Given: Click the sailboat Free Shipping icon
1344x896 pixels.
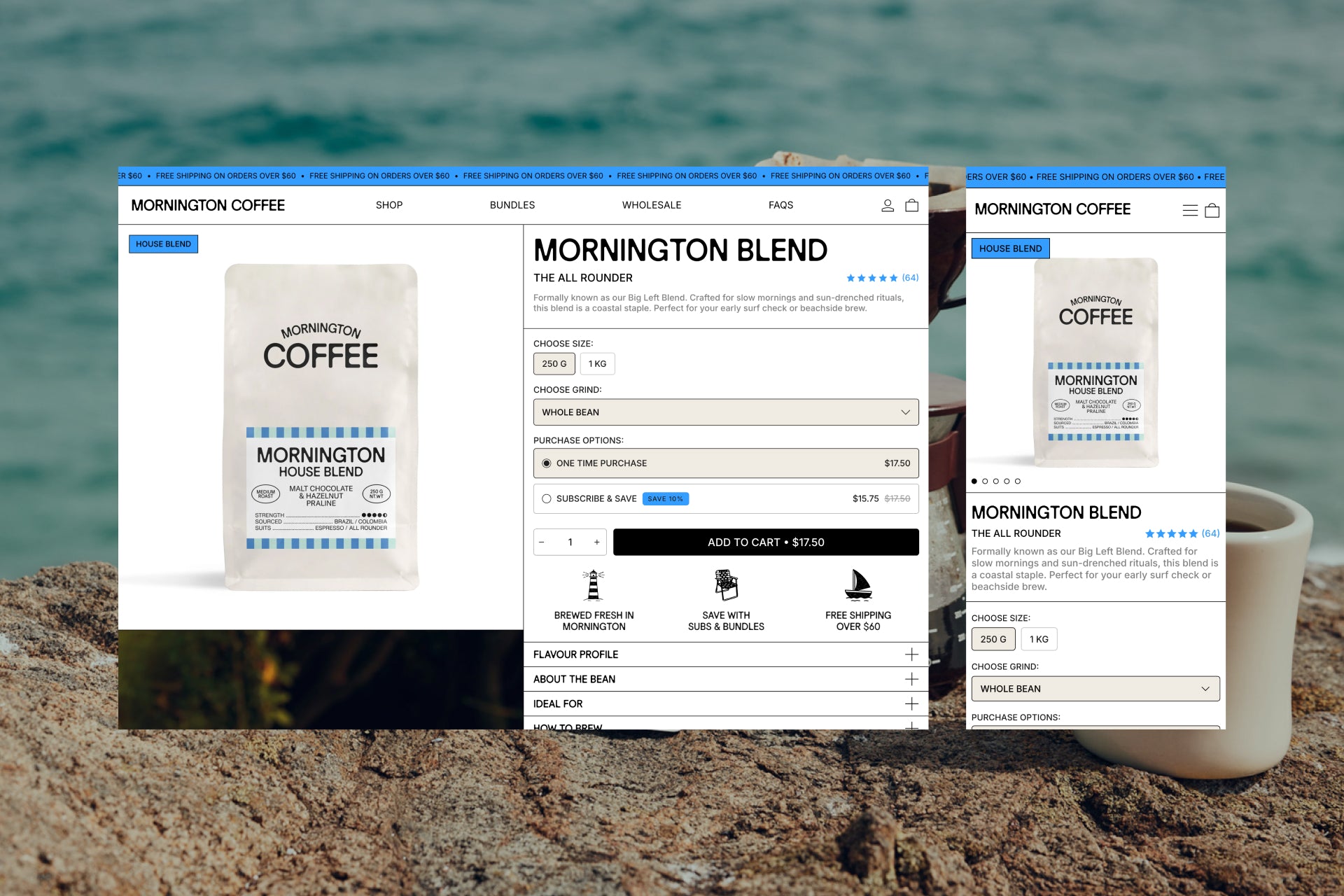Looking at the screenshot, I should click(858, 585).
